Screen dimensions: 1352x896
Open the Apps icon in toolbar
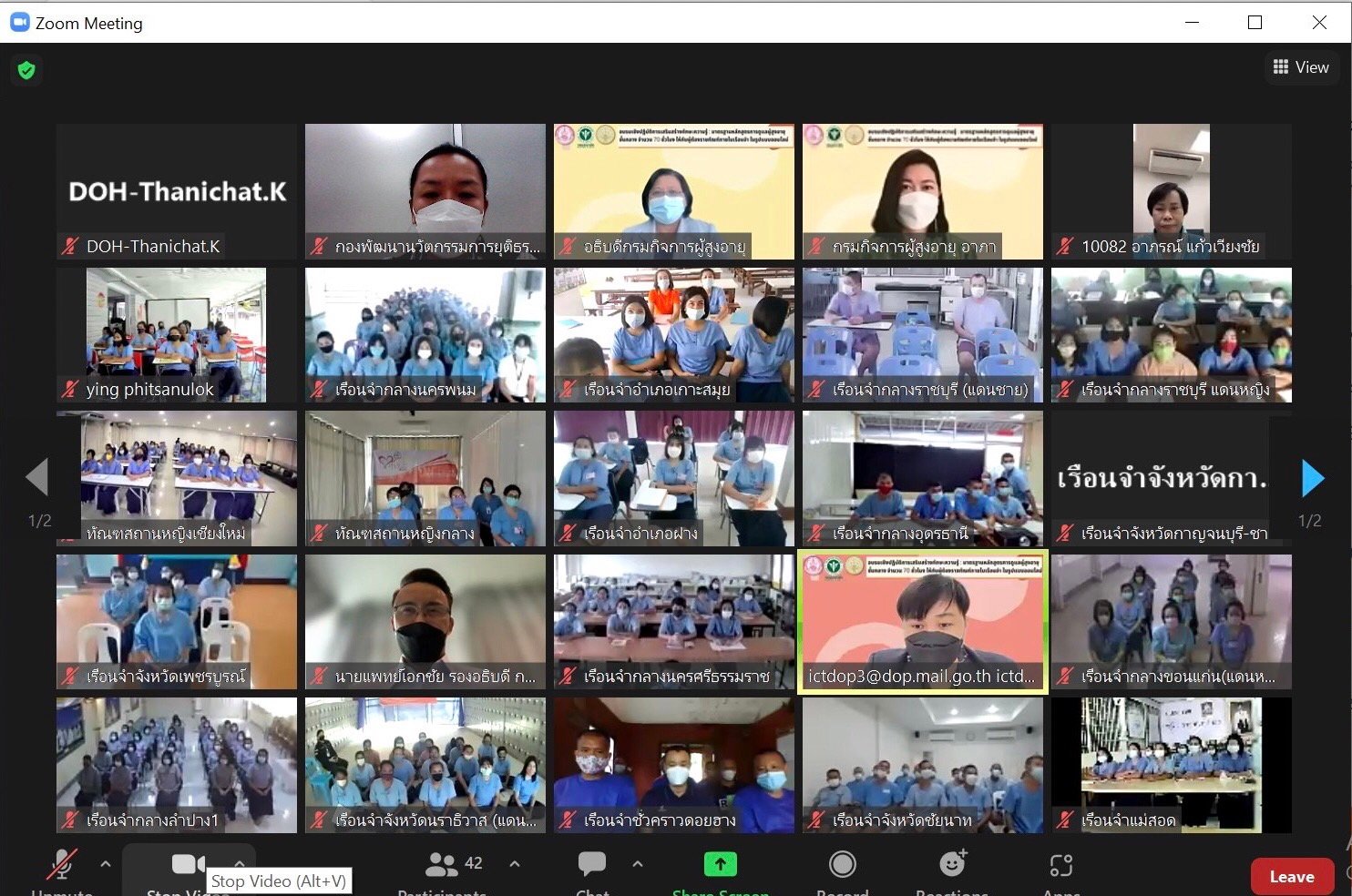pos(1061,864)
